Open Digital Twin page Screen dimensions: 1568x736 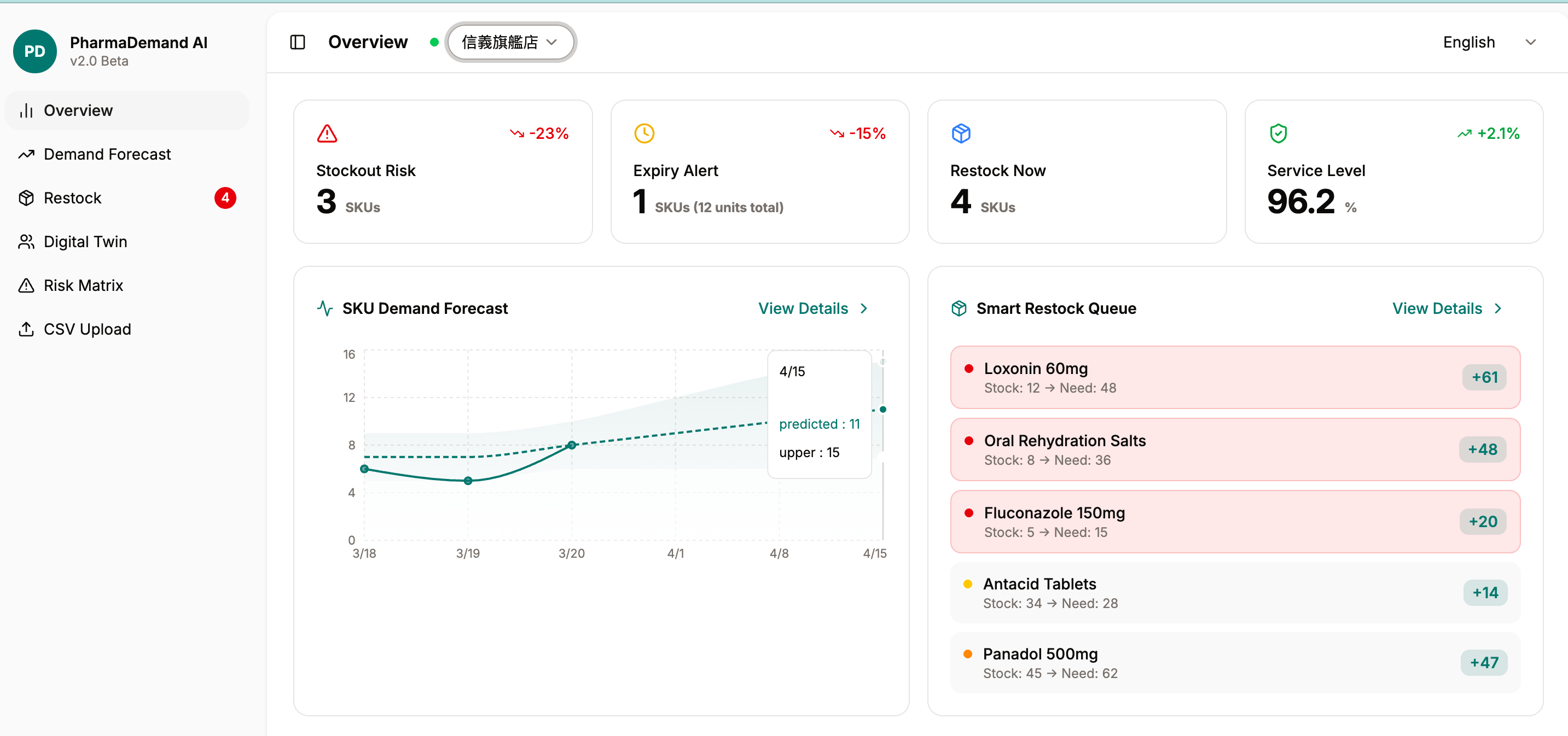click(x=85, y=242)
